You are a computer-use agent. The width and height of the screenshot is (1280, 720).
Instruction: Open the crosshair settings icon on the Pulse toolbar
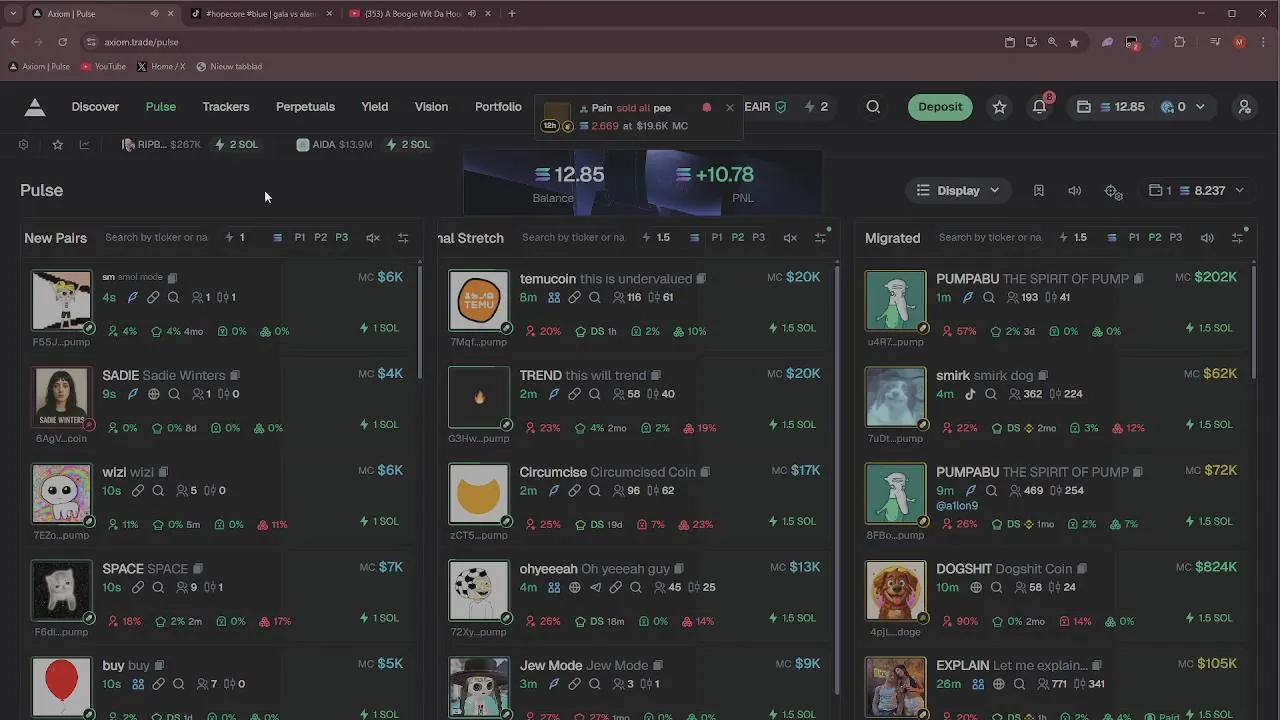(1113, 191)
